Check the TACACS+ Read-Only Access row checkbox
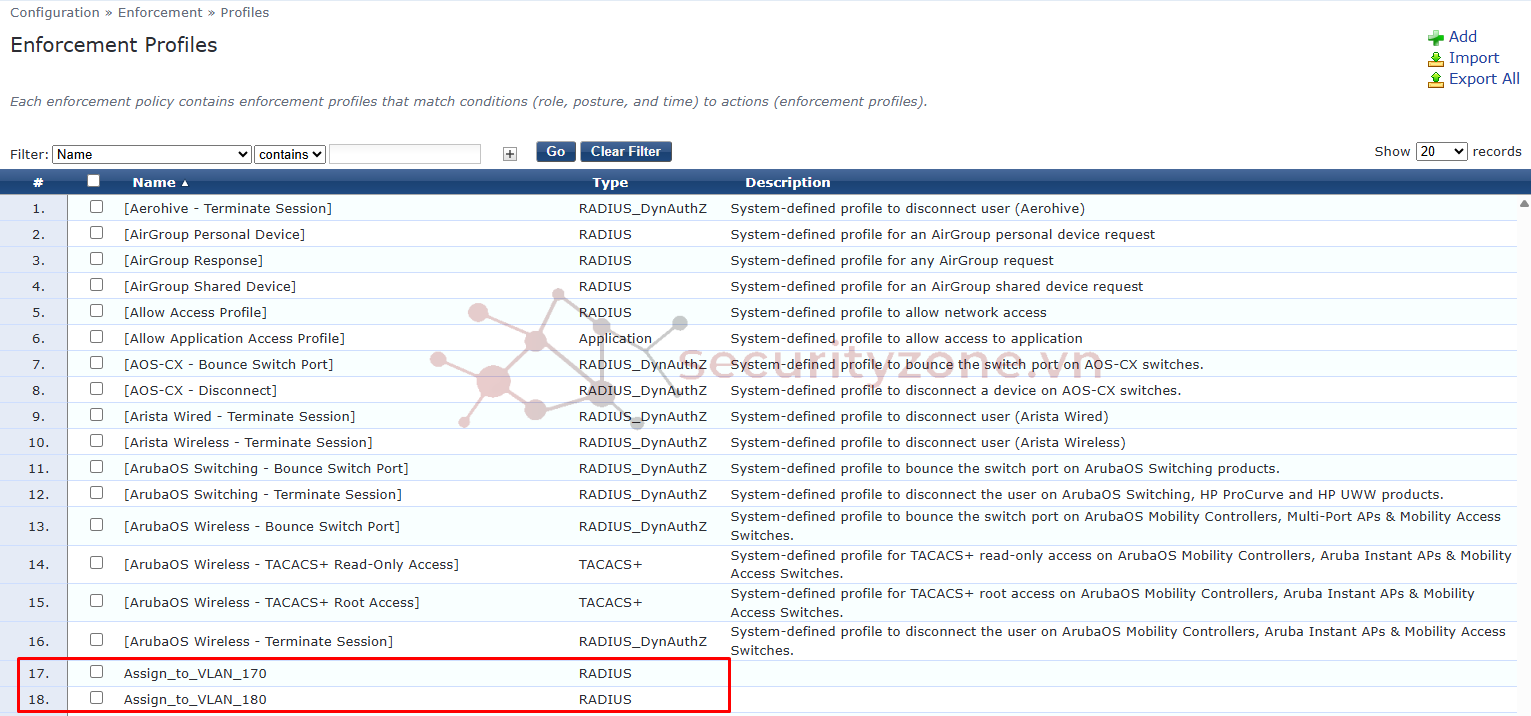This screenshot has width=1531, height=716. (x=96, y=563)
